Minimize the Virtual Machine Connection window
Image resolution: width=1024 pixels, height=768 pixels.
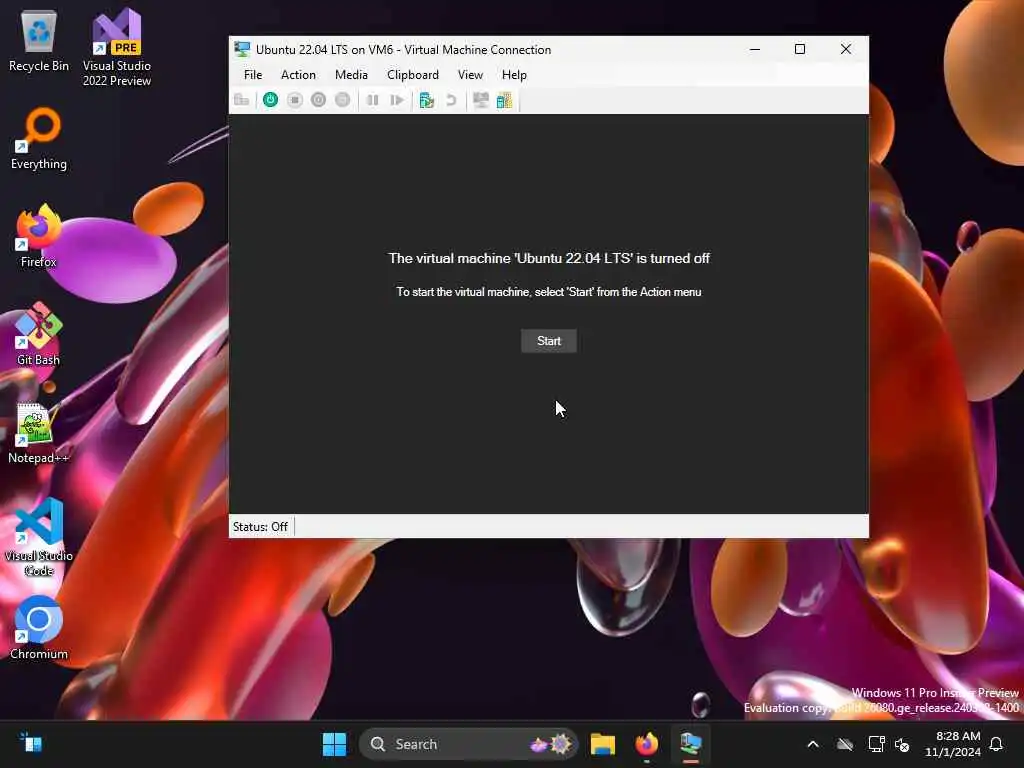755,50
